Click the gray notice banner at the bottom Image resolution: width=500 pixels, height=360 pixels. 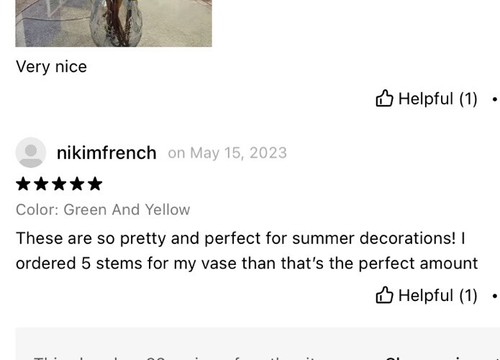(258, 344)
